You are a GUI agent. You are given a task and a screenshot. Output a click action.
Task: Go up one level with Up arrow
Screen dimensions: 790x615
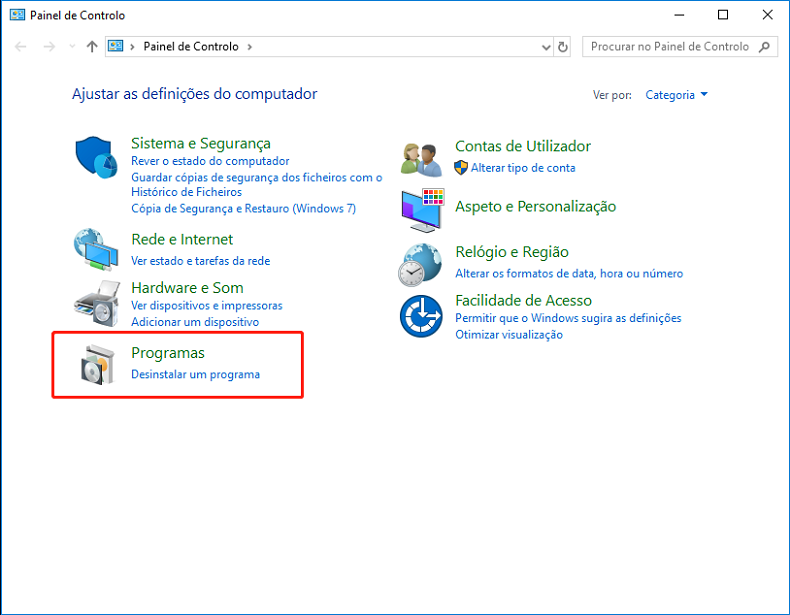92,47
